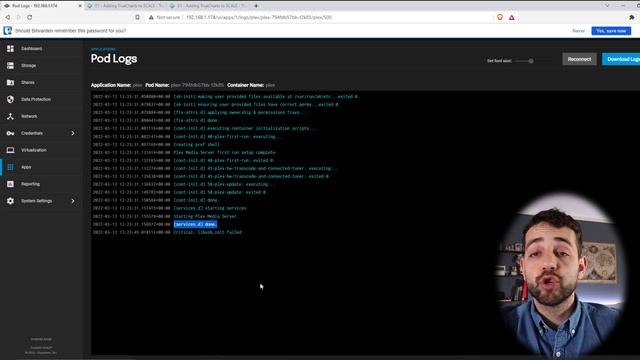Click the Critical libusb_init failed log line
Screen dimensions: 640x360
207,232
